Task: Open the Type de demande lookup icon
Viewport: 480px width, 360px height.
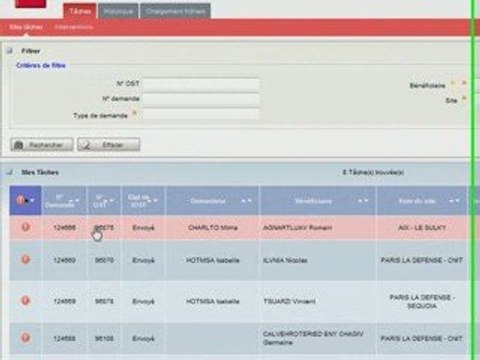Action: coord(135,114)
